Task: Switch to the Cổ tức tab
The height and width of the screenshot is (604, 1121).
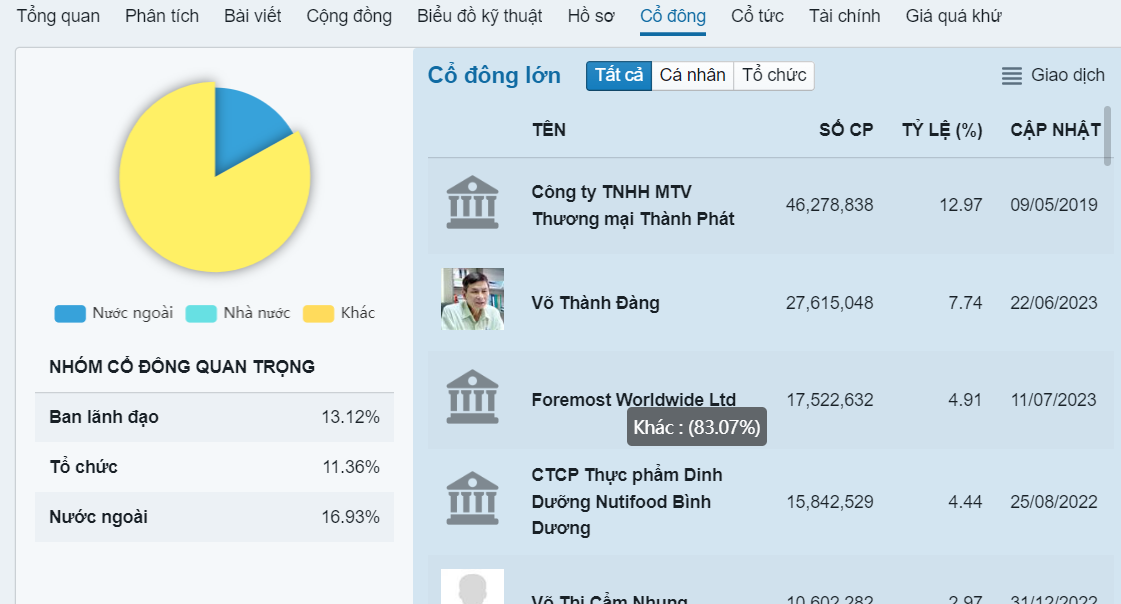Action: 757,16
